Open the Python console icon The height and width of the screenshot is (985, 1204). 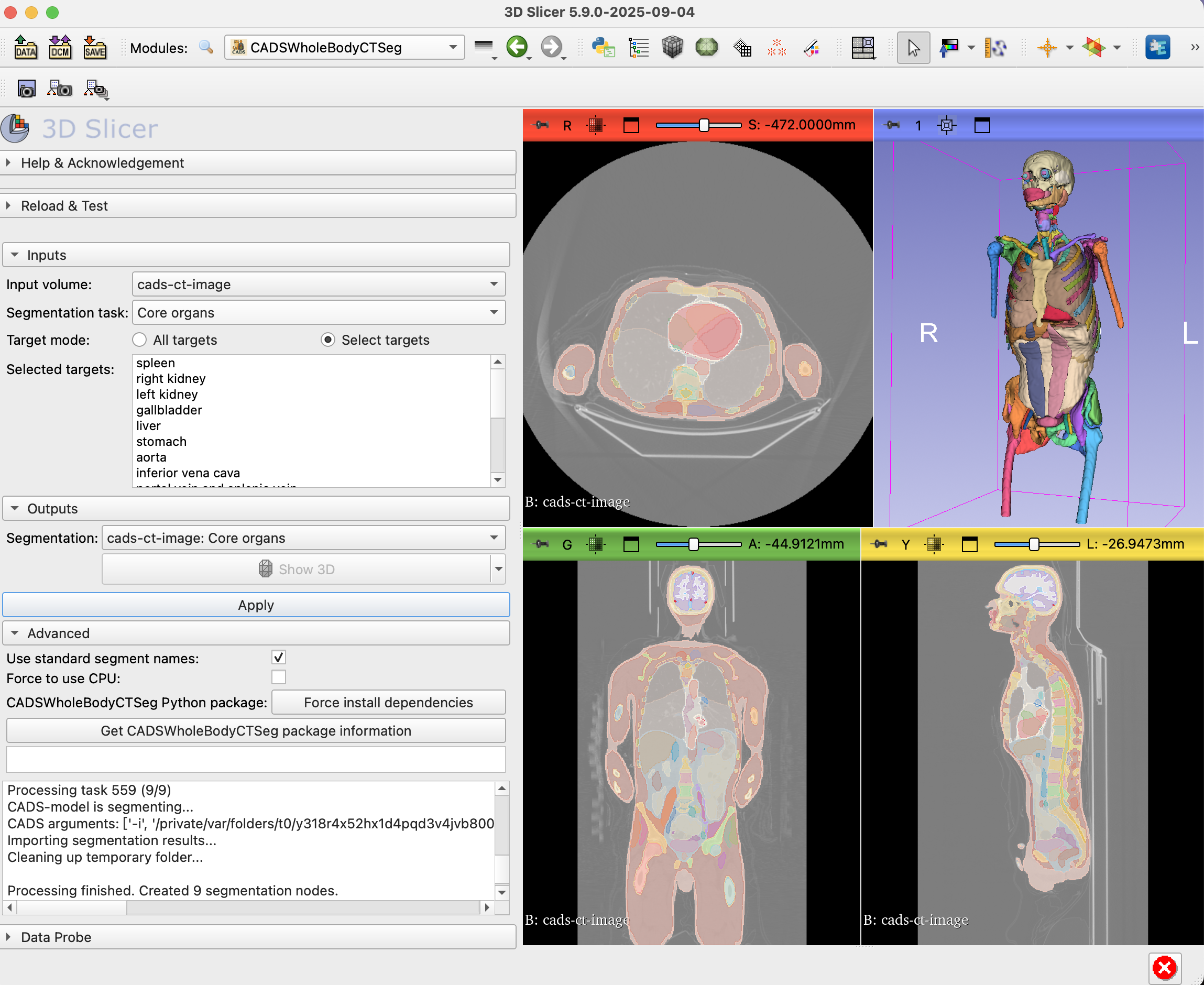[603, 47]
